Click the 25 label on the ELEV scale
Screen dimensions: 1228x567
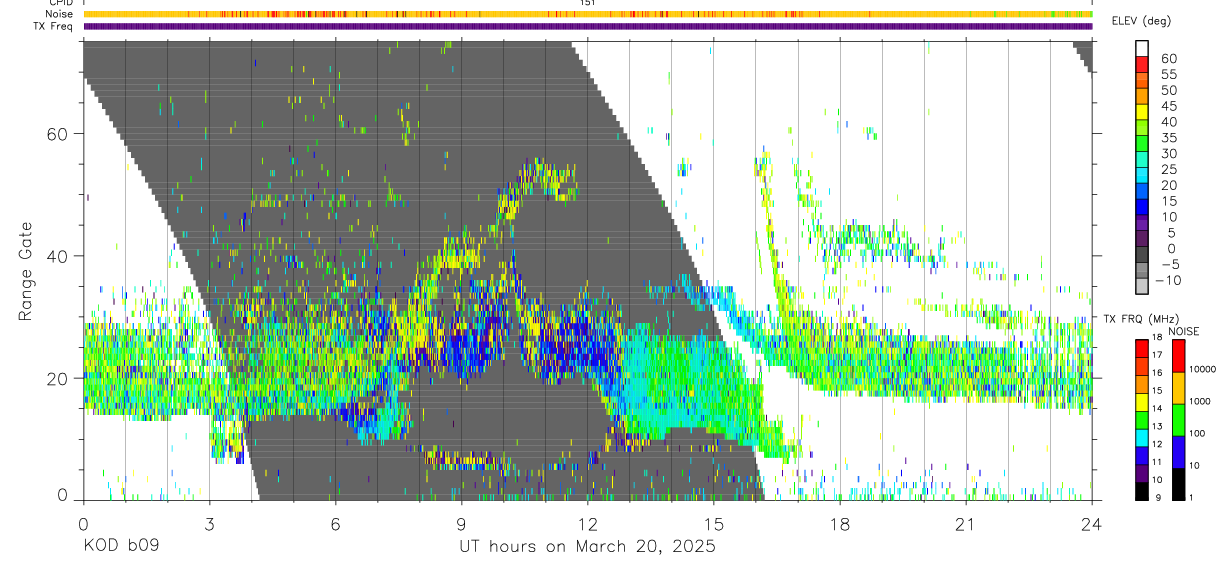click(1167, 169)
